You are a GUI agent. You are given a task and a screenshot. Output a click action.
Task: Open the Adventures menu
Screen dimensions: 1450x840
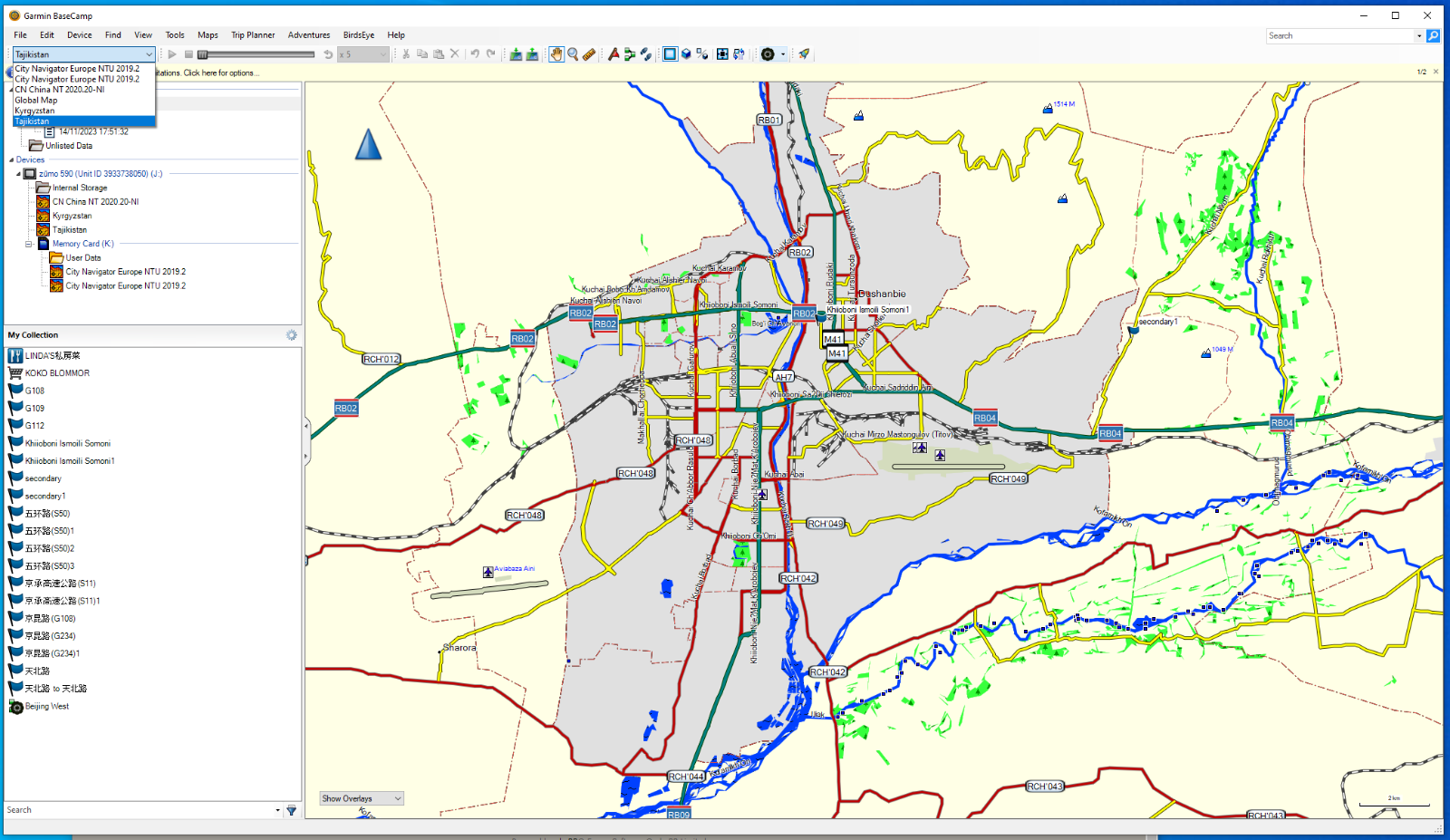[x=309, y=35]
